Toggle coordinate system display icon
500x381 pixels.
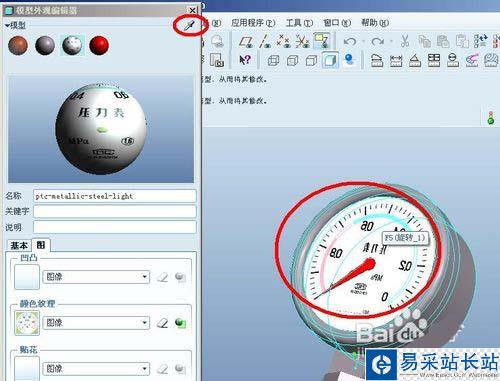(302, 41)
